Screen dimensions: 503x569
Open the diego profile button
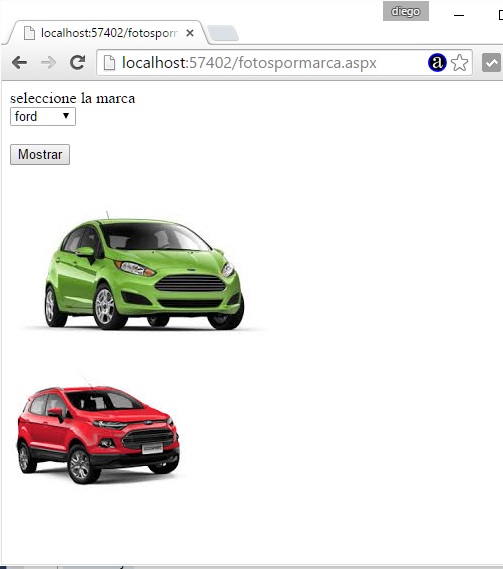click(x=406, y=11)
